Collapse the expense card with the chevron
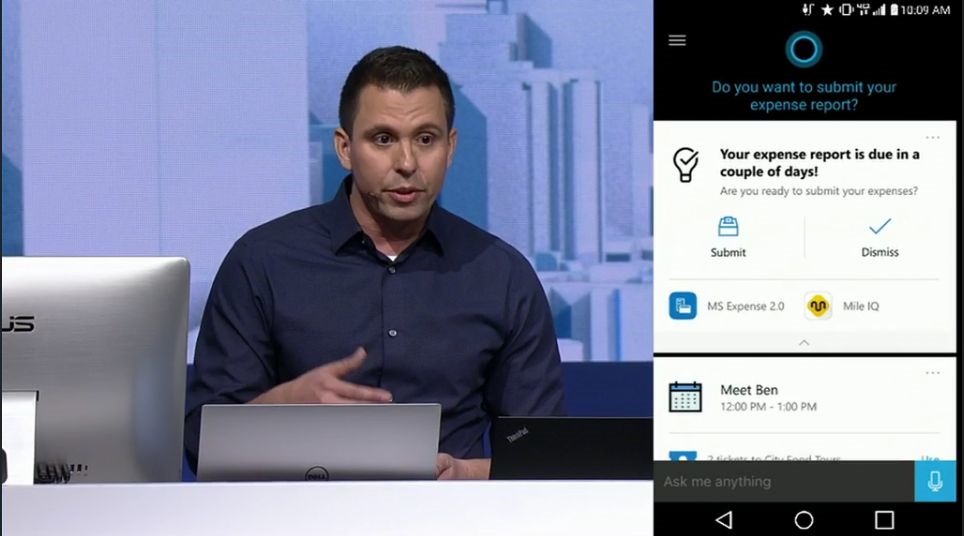The image size is (964, 536). tap(804, 342)
